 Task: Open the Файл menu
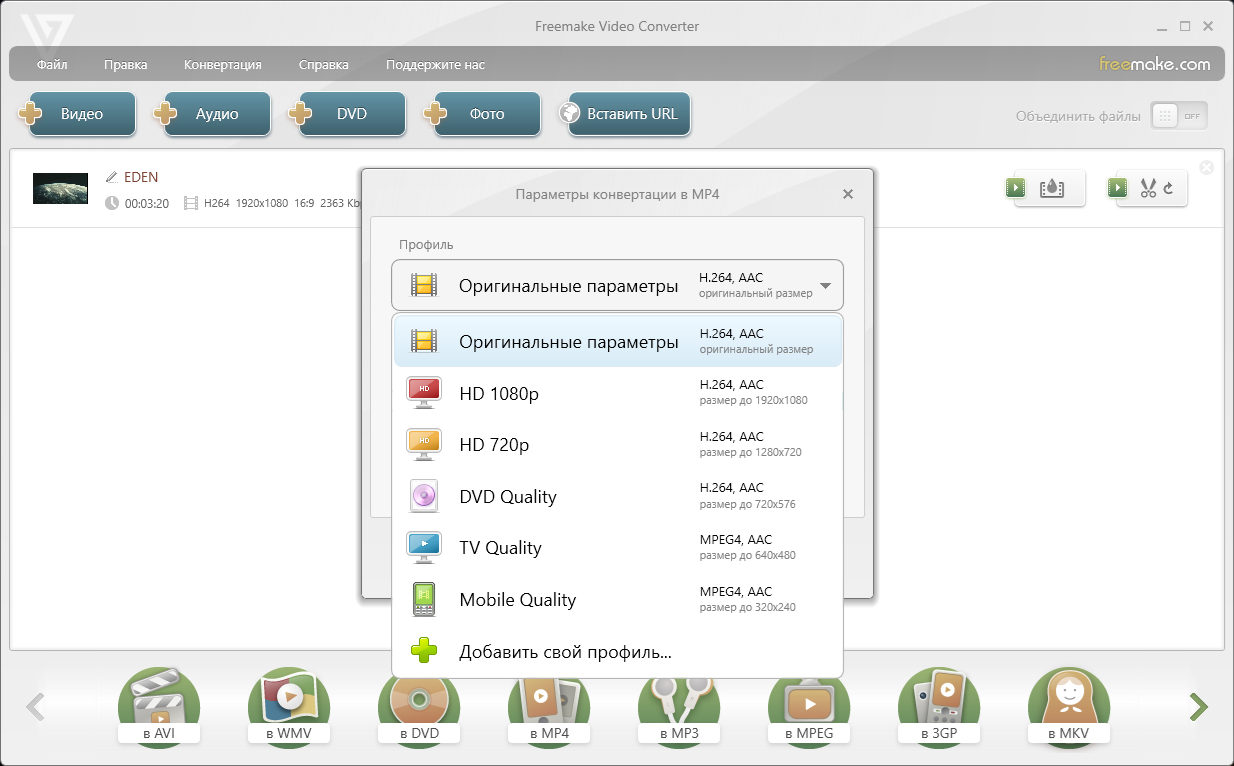(52, 65)
